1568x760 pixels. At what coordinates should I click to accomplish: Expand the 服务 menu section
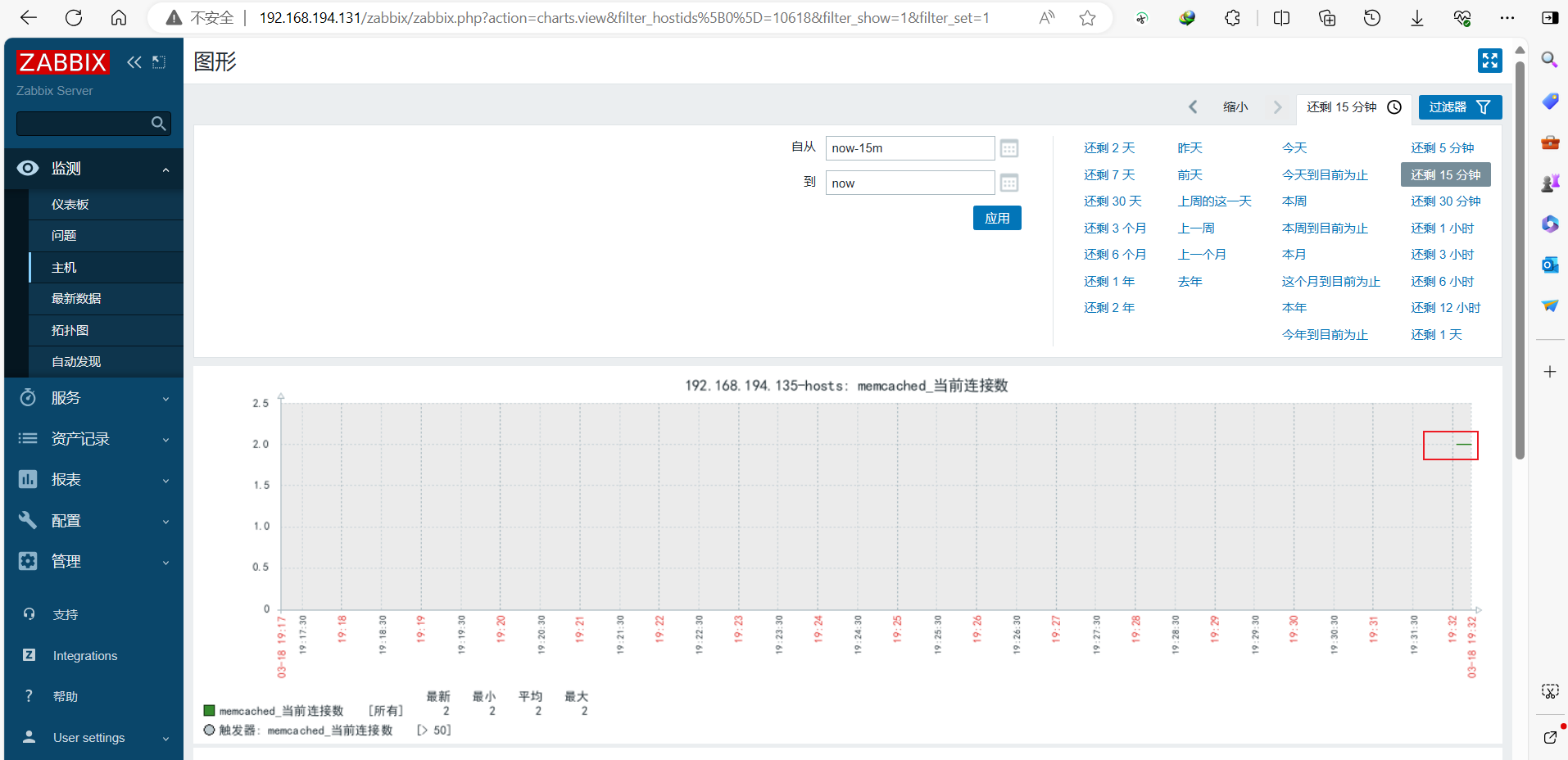pos(94,398)
